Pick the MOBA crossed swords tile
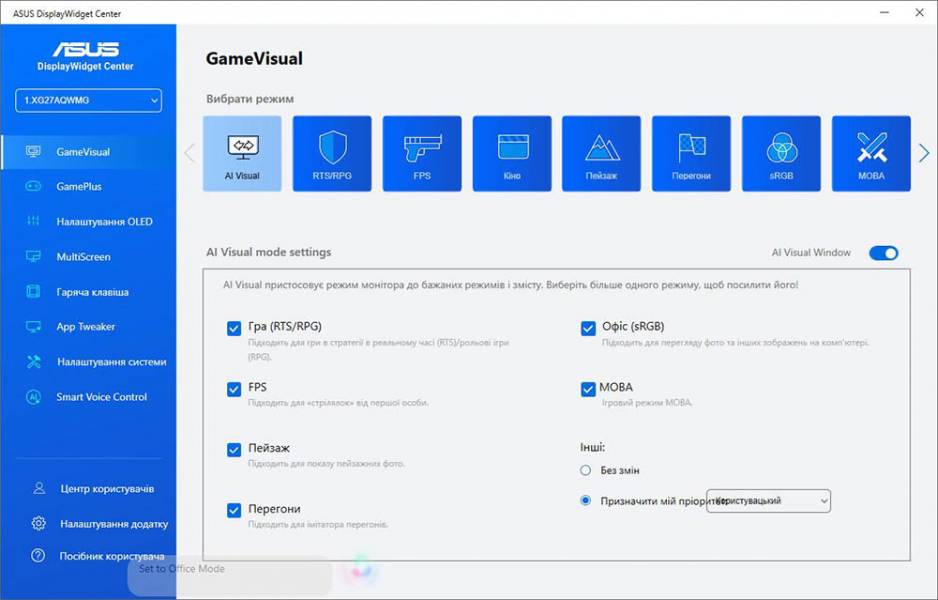938x600 pixels. (x=871, y=153)
